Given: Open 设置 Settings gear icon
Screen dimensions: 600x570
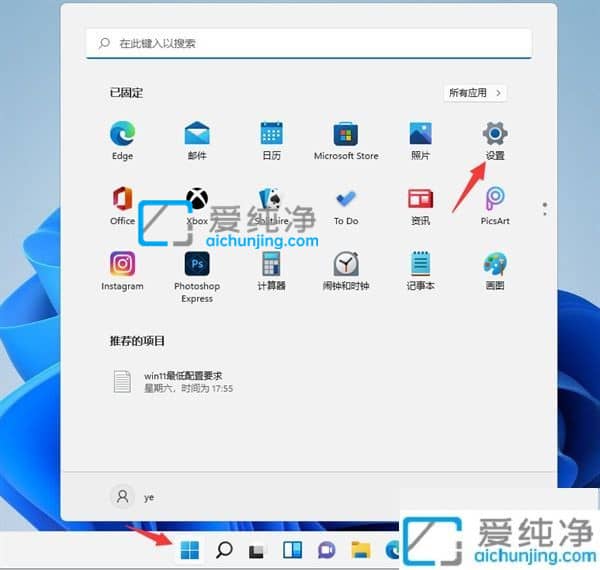Looking at the screenshot, I should point(495,140).
